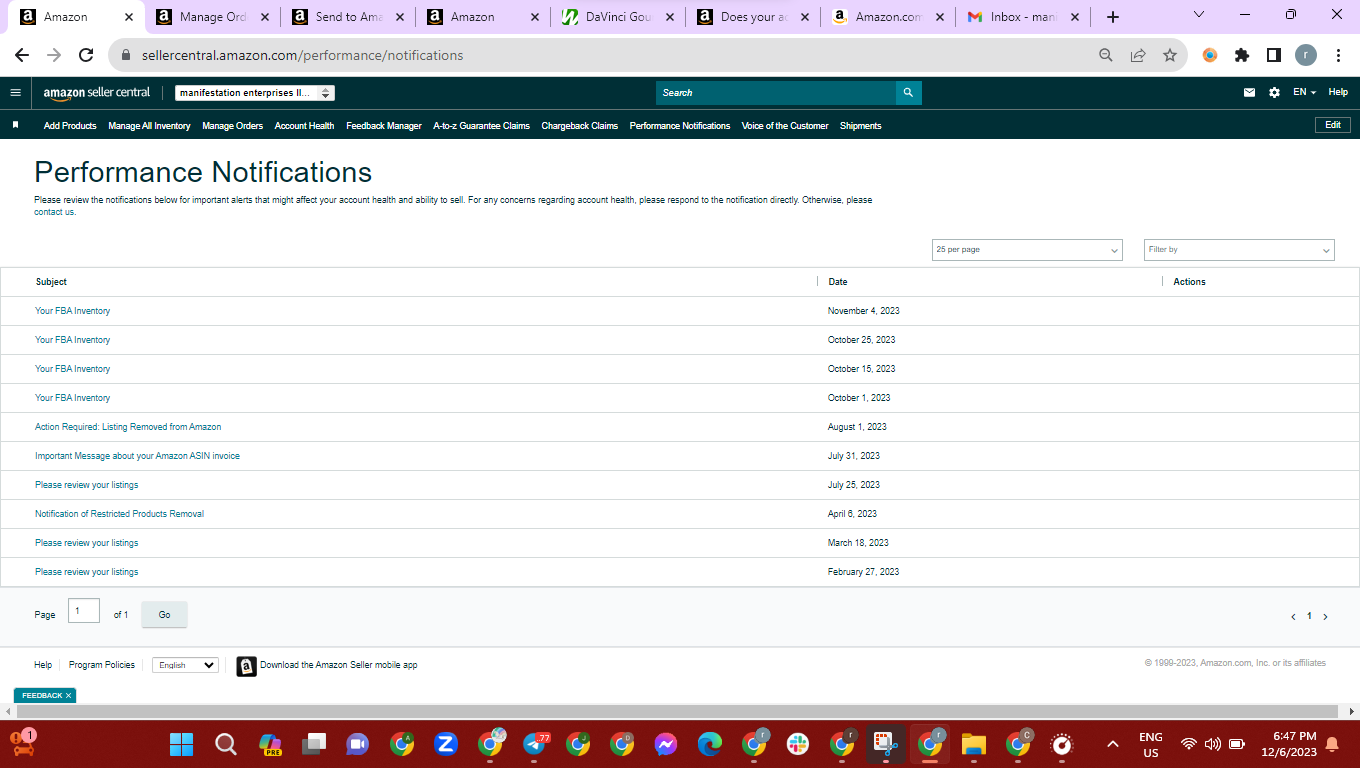This screenshot has height=768, width=1360.
Task: Expand the Filter by dropdown
Action: [x=1239, y=250]
